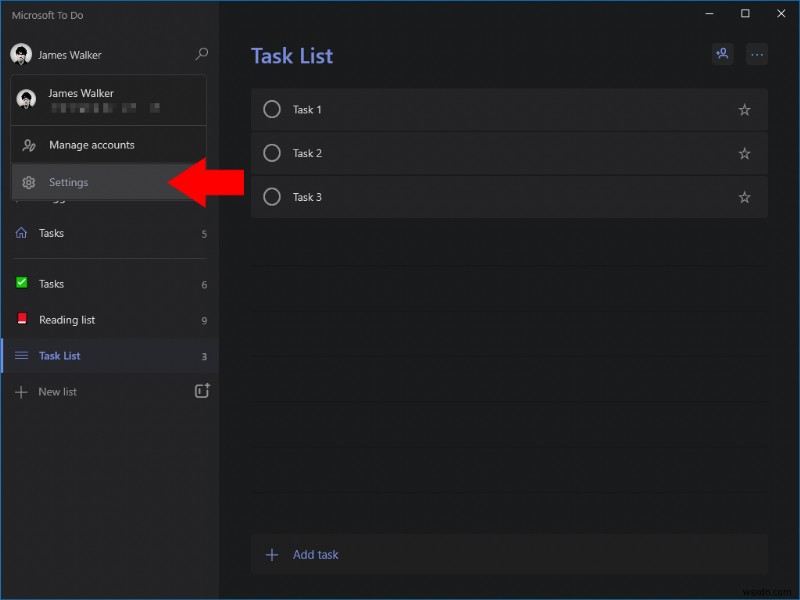Check off Task 3 circle

pos(272,198)
